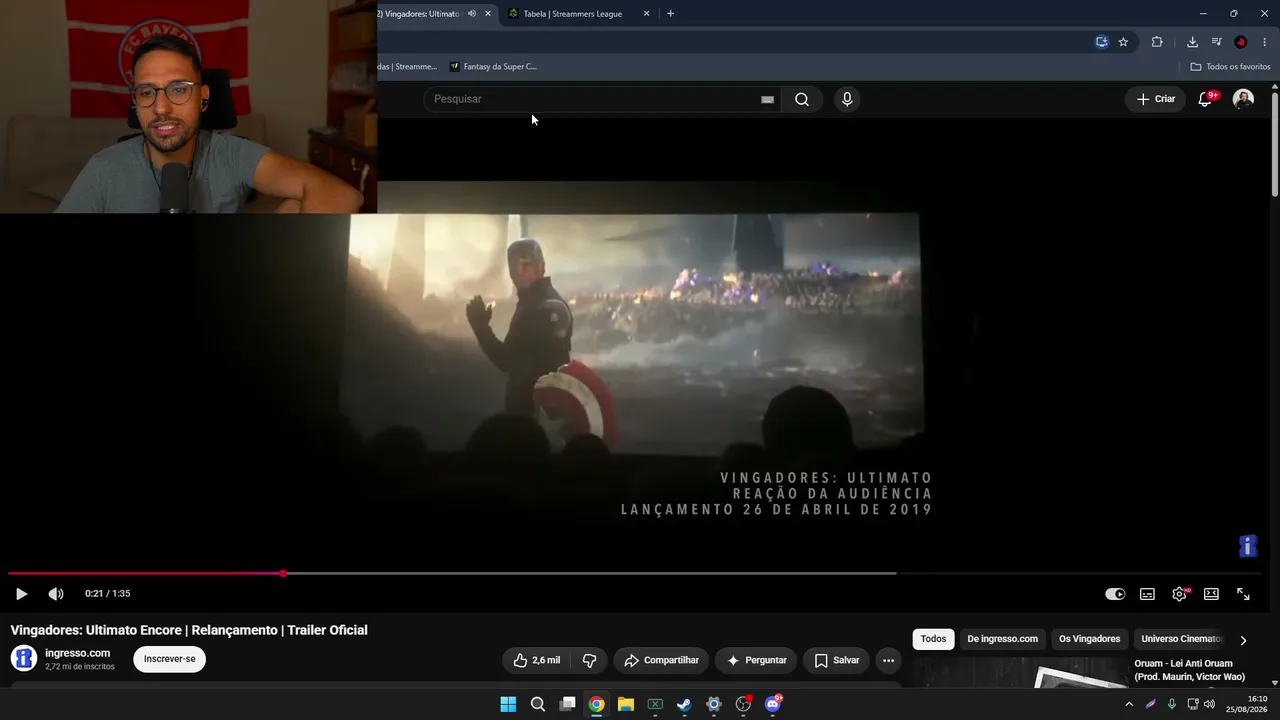Select the Os Vingadores filter chip
Screen dimensions: 1280x720
[1089, 639]
